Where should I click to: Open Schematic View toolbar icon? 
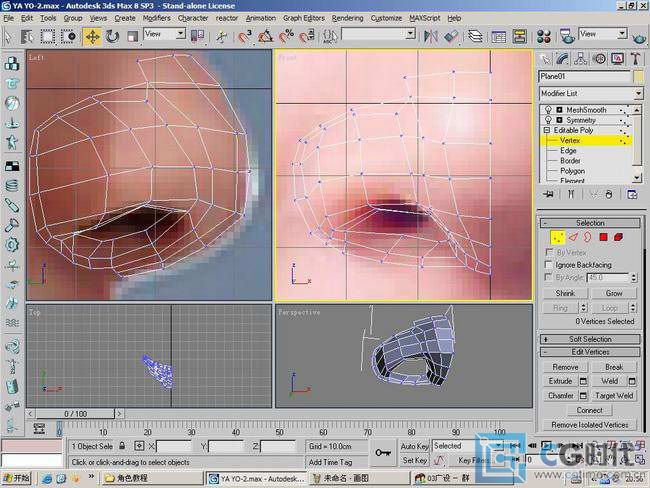519,36
